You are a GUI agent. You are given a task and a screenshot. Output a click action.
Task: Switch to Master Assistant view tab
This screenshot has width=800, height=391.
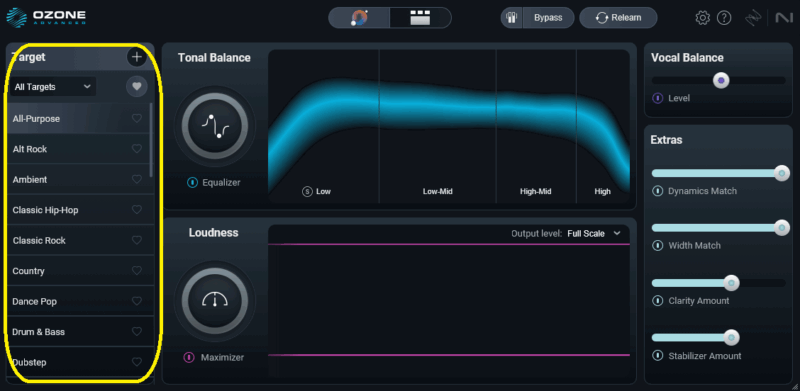[359, 18]
